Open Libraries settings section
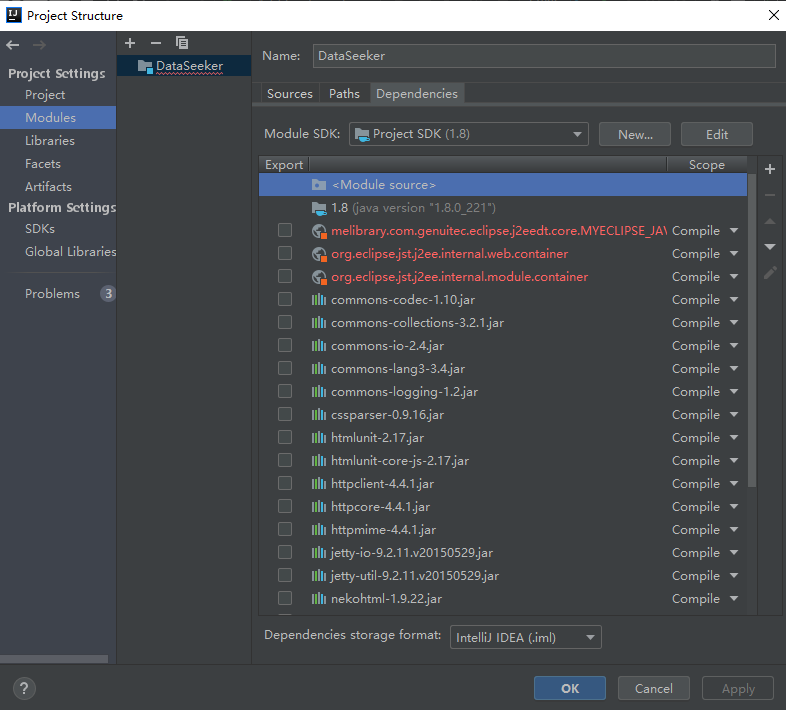The width and height of the screenshot is (786, 710). point(50,141)
